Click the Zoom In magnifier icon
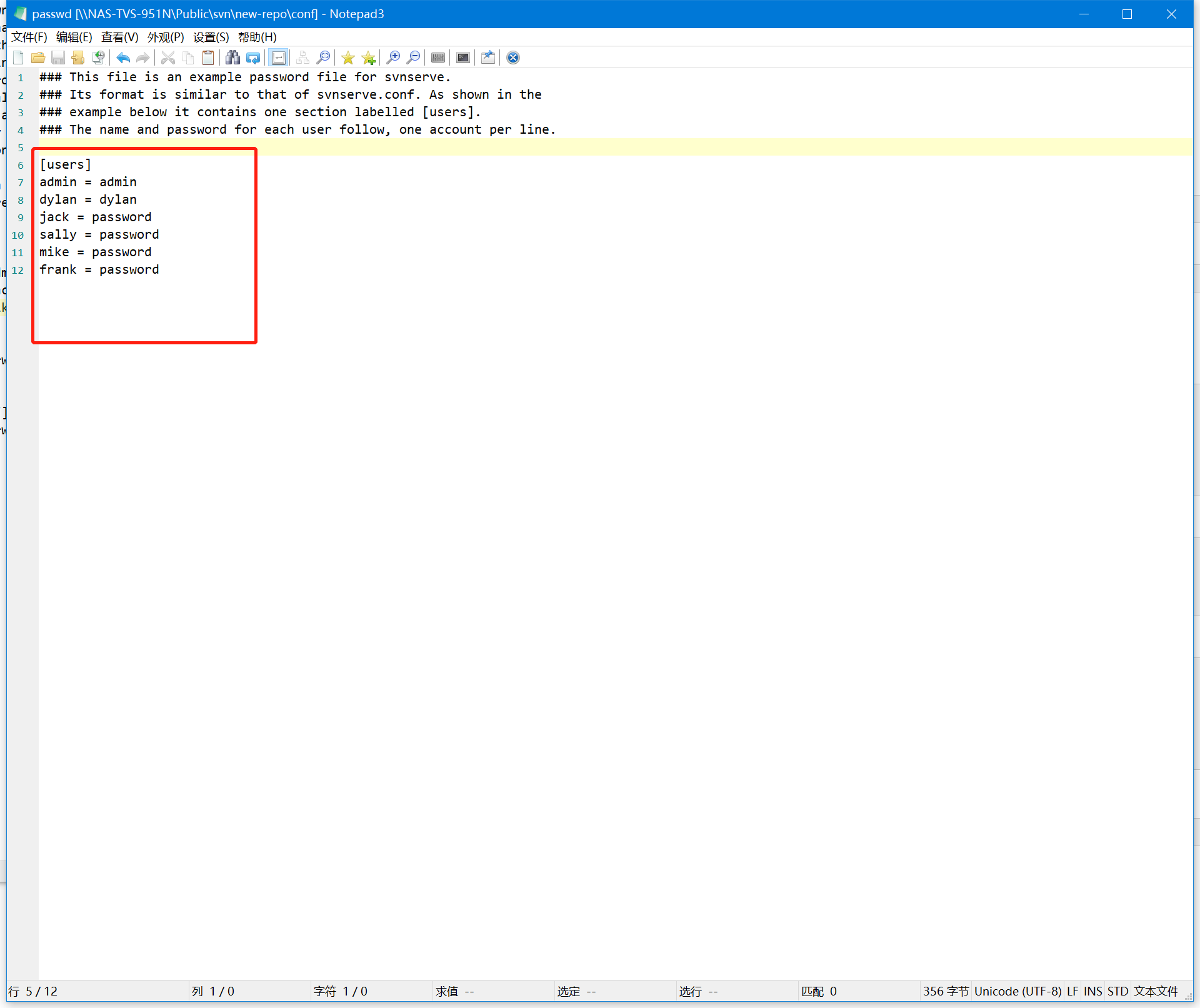 (393, 58)
